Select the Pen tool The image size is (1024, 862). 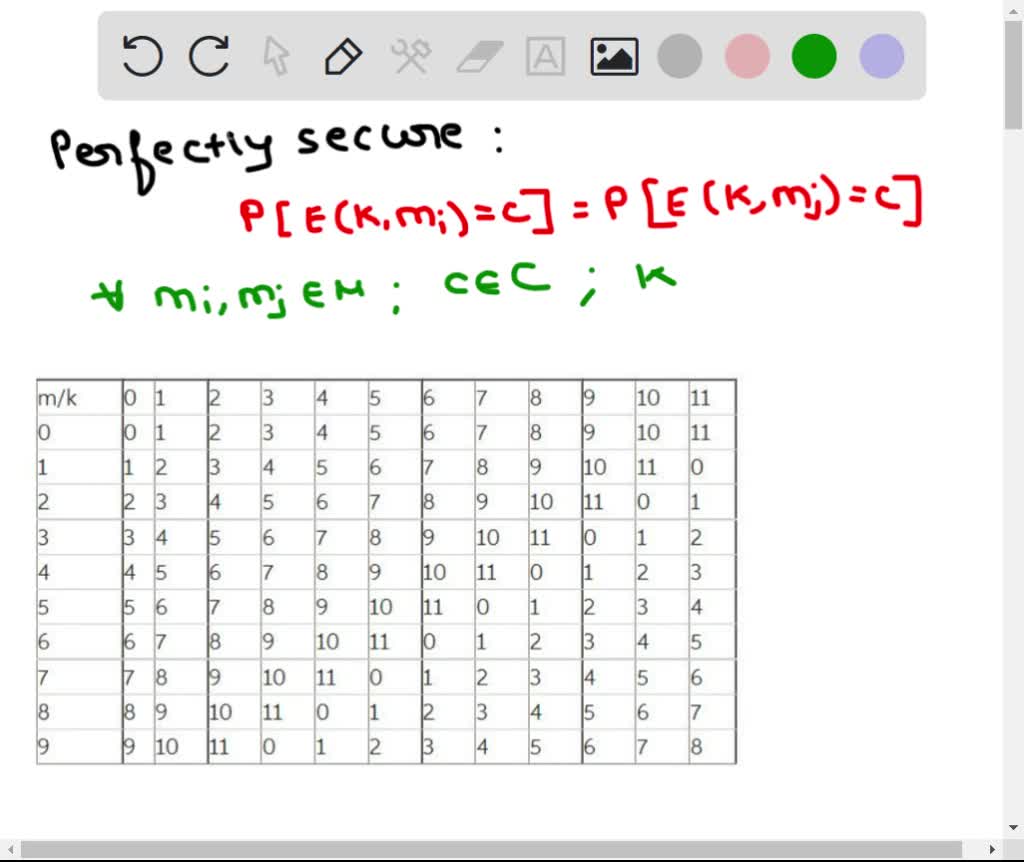coord(343,57)
